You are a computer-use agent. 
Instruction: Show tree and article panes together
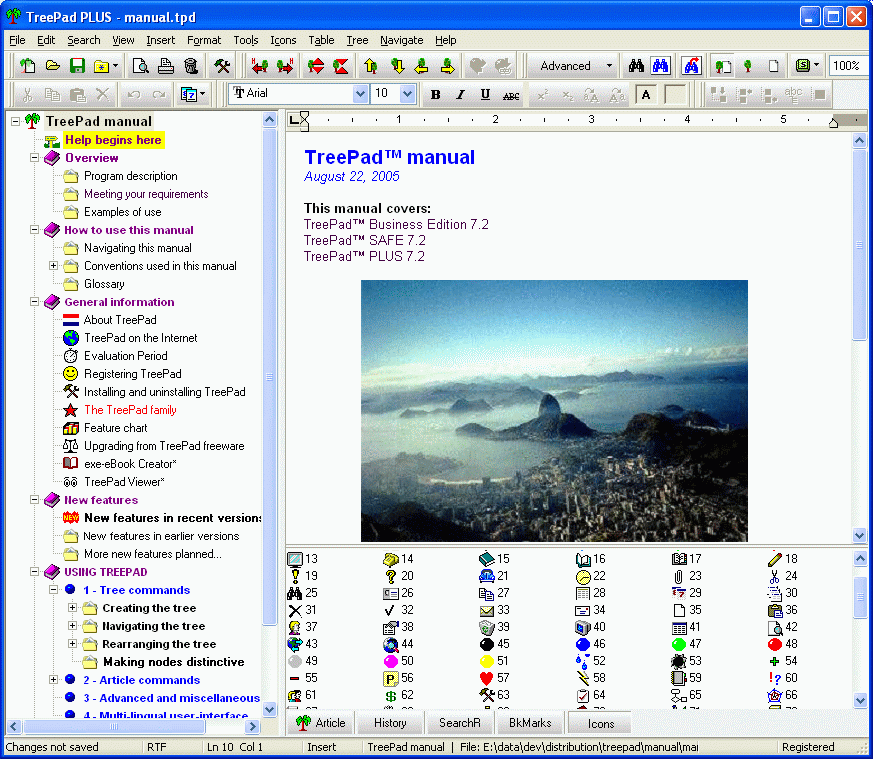723,66
